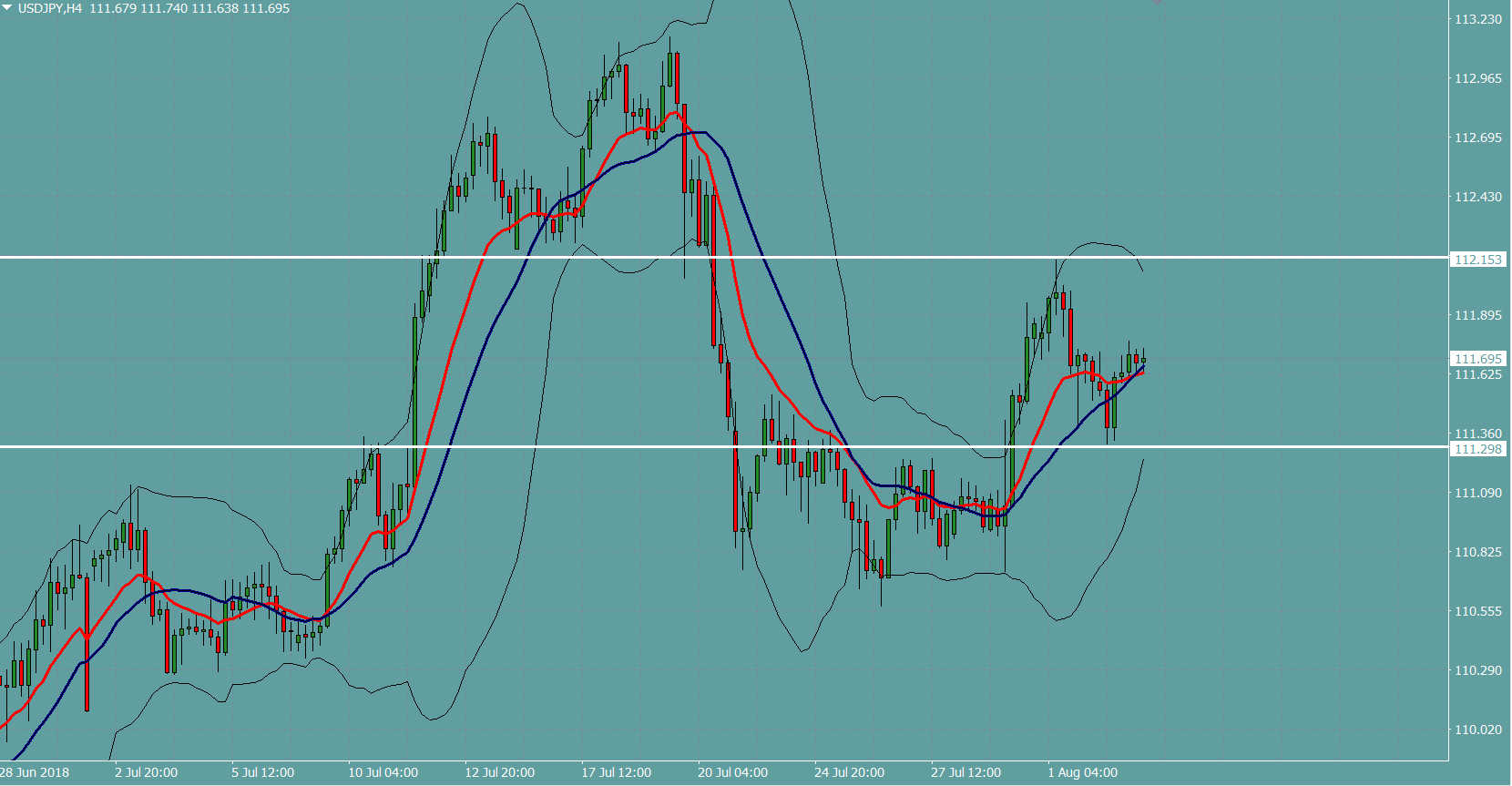Click the 27 Jul 12:00 time label
Screen dimensions: 1512x786
click(965, 772)
